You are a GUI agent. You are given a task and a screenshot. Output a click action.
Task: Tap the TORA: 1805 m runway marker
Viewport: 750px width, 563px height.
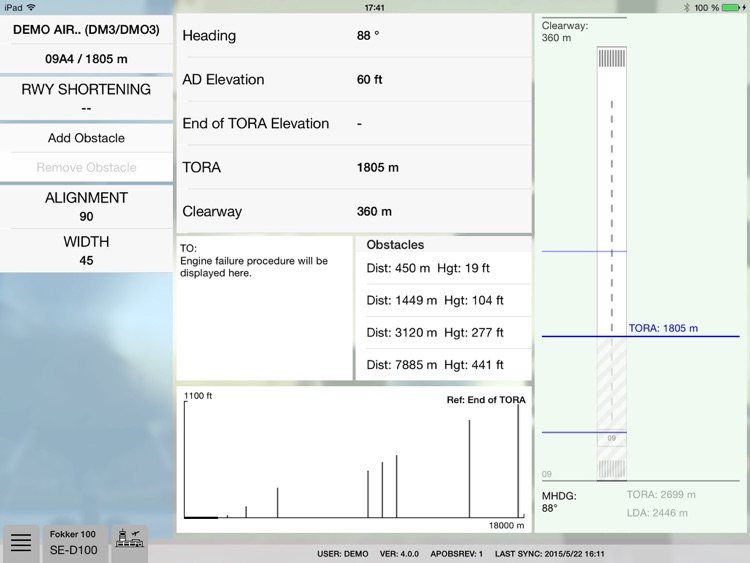[x=663, y=328]
